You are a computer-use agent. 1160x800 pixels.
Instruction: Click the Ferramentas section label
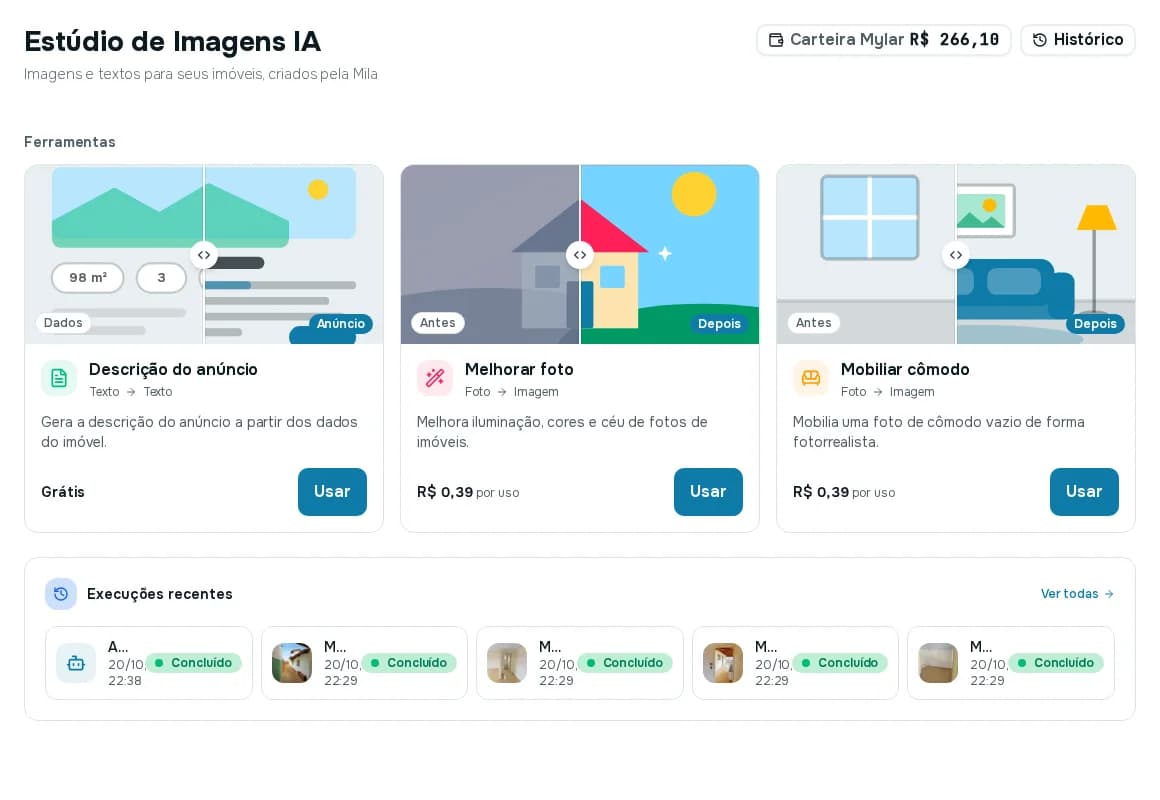click(70, 142)
